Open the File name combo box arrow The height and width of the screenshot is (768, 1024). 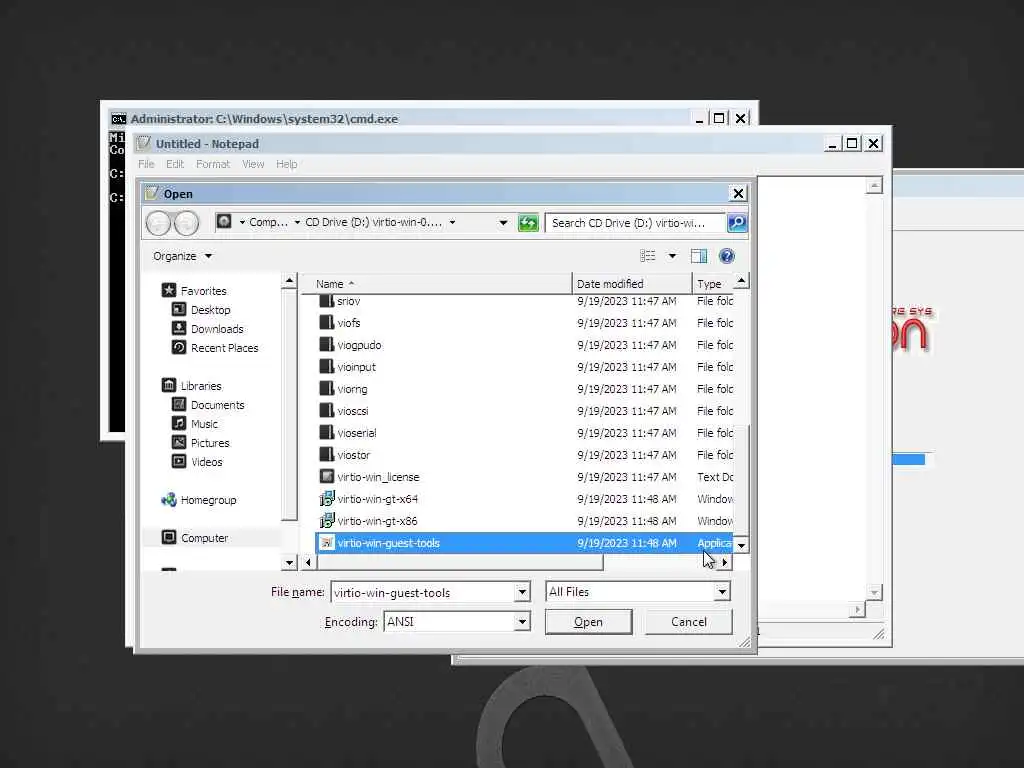coord(522,592)
